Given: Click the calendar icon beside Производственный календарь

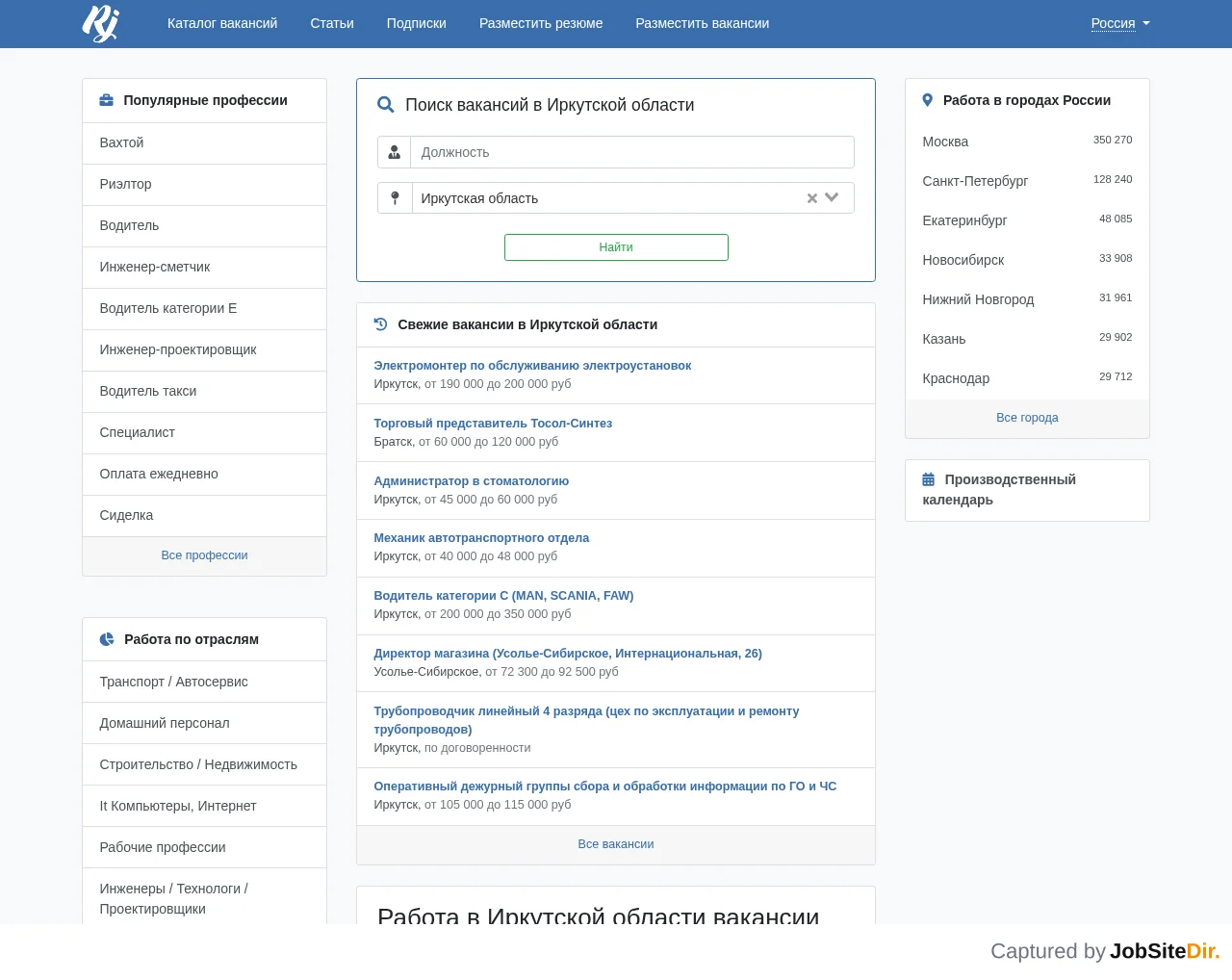Looking at the screenshot, I should (929, 479).
